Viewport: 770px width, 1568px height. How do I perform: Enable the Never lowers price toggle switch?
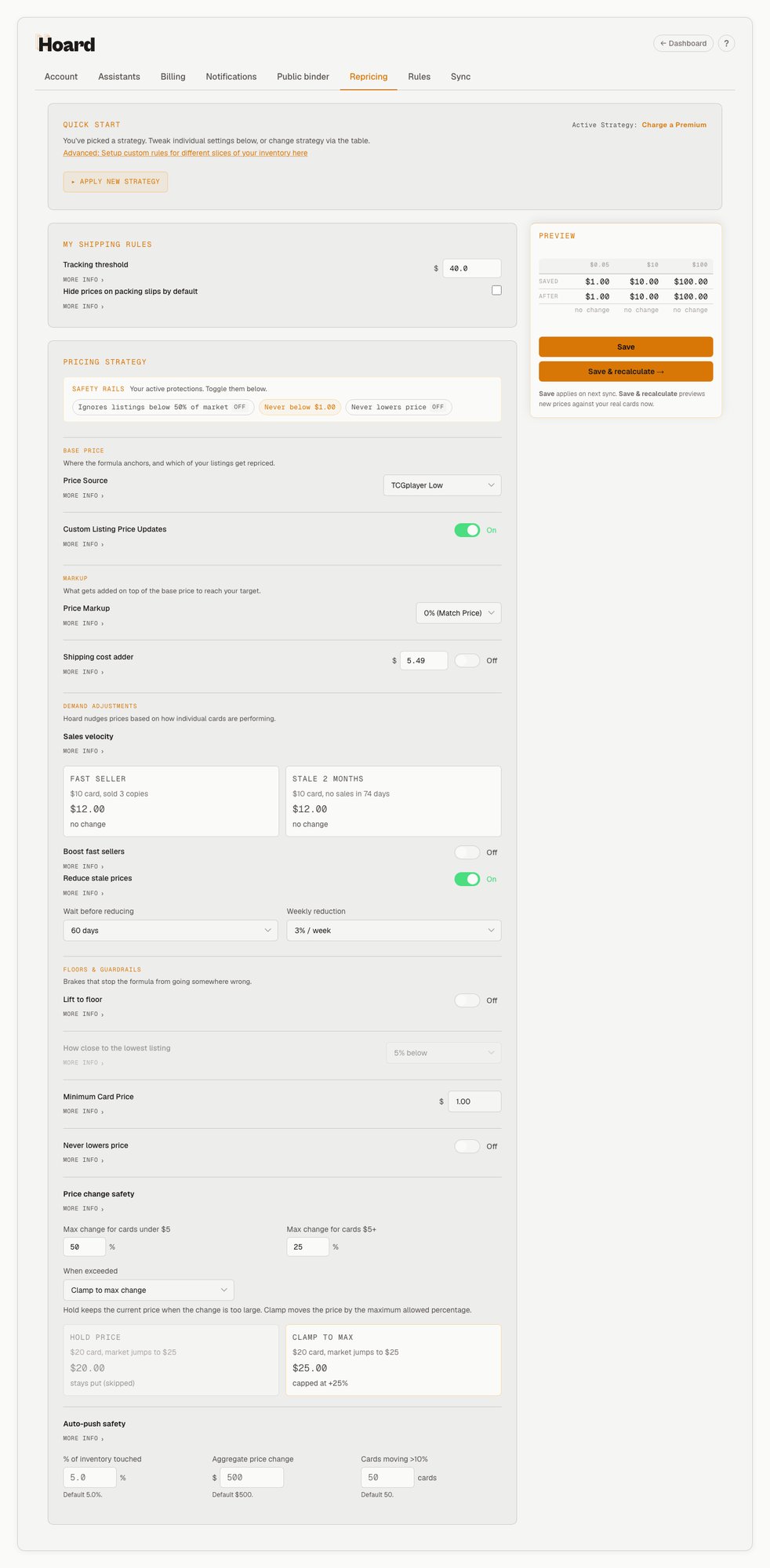click(467, 1146)
